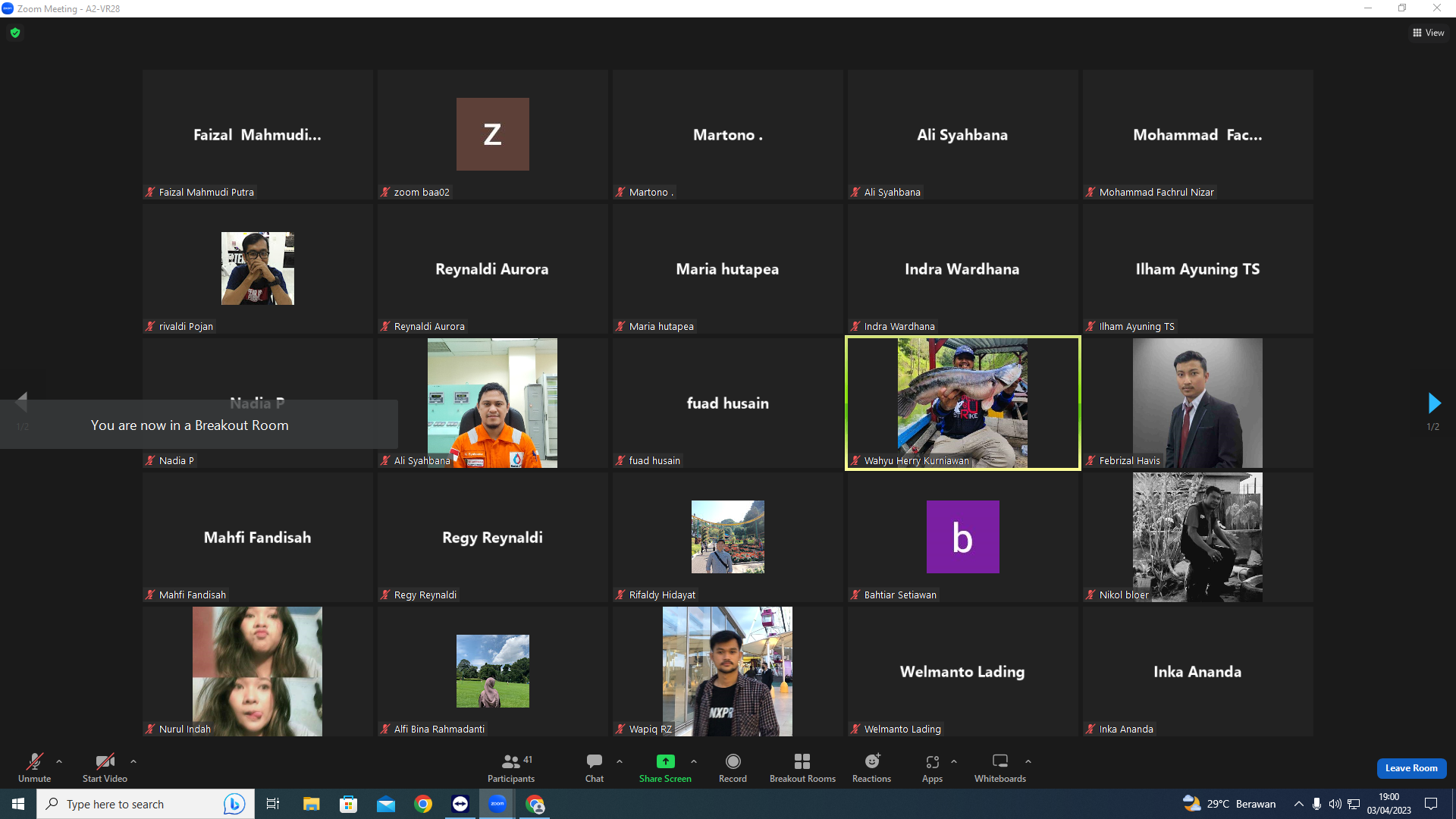Start the video camera
The height and width of the screenshot is (819, 1456).
[x=105, y=767]
